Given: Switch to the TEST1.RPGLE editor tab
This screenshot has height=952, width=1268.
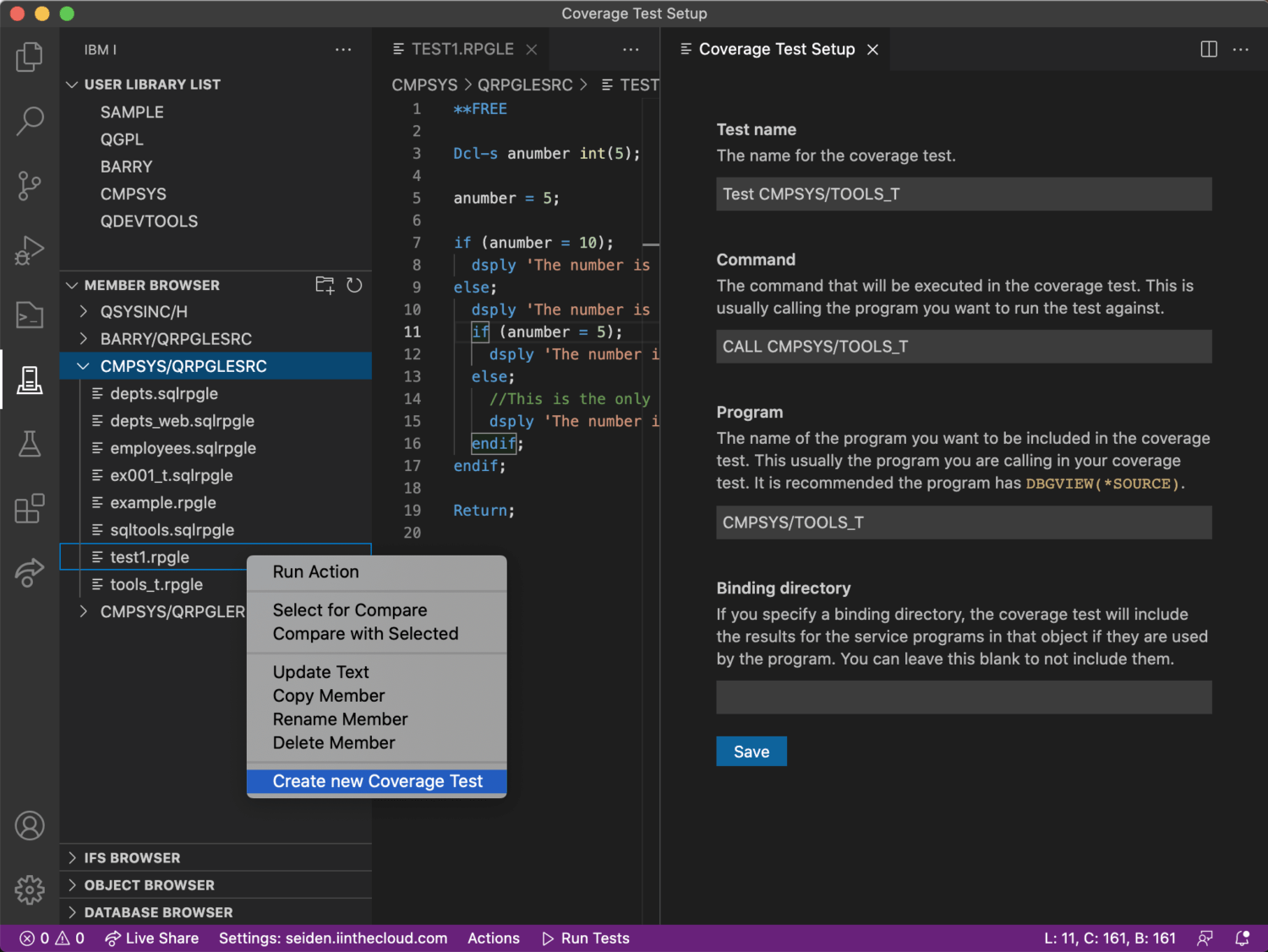Looking at the screenshot, I should 462,49.
